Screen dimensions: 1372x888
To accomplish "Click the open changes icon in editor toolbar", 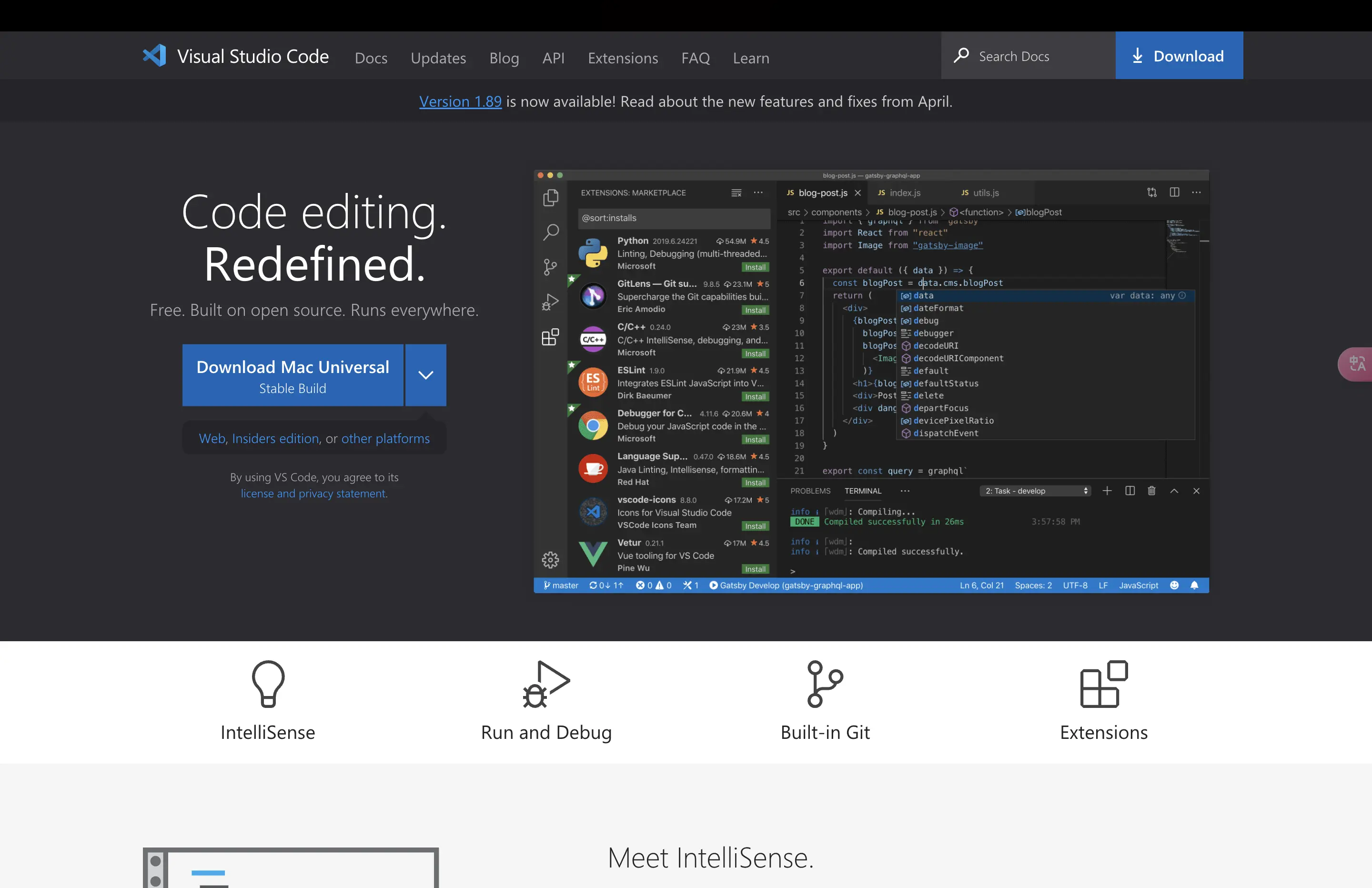I will point(1152,192).
